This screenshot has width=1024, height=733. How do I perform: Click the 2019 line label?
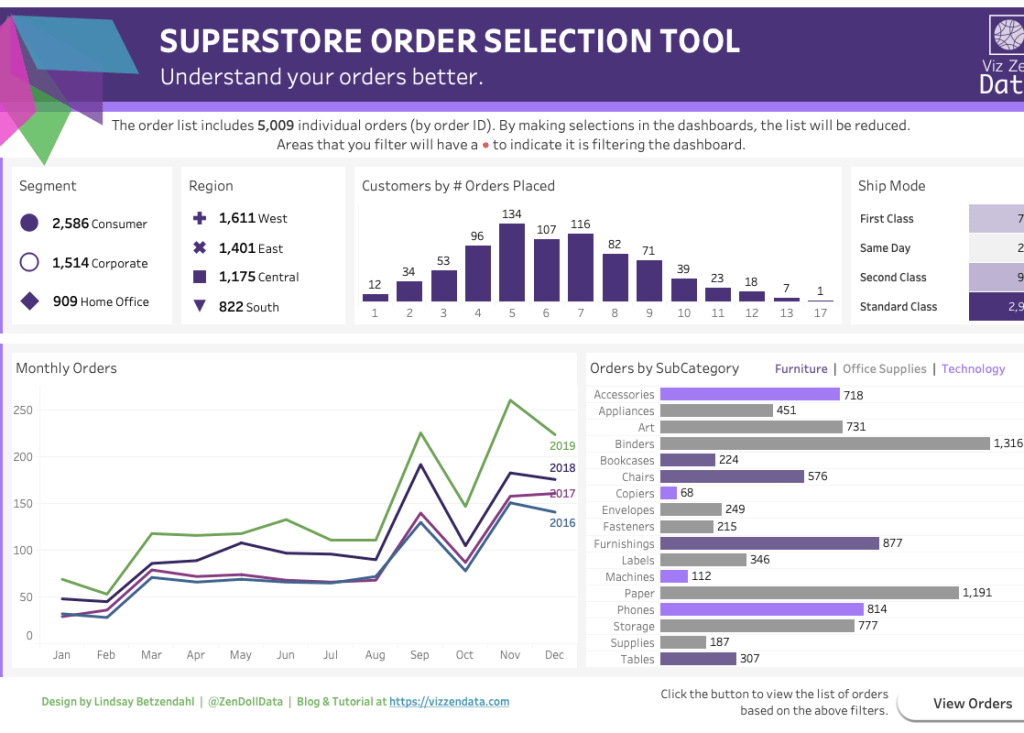click(x=562, y=445)
